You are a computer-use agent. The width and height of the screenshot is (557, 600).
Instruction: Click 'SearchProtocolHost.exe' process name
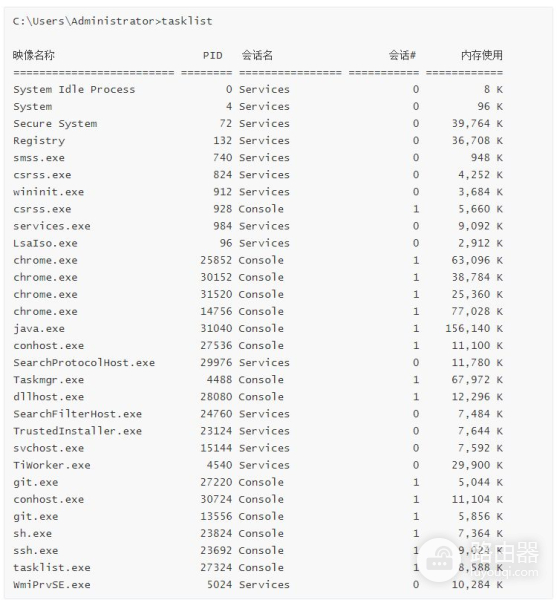[84, 362]
